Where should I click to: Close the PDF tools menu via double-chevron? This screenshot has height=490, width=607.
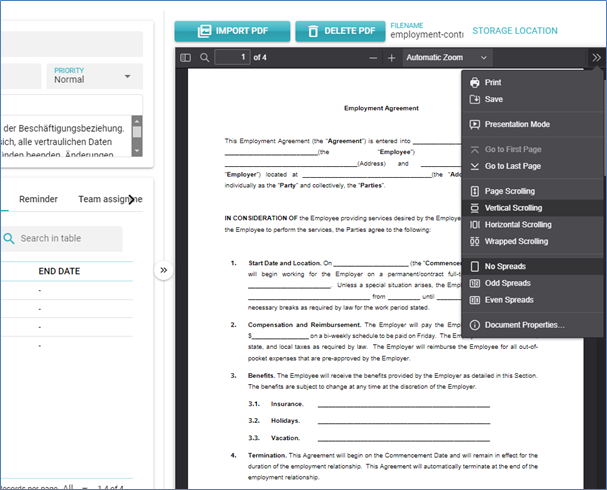596,58
